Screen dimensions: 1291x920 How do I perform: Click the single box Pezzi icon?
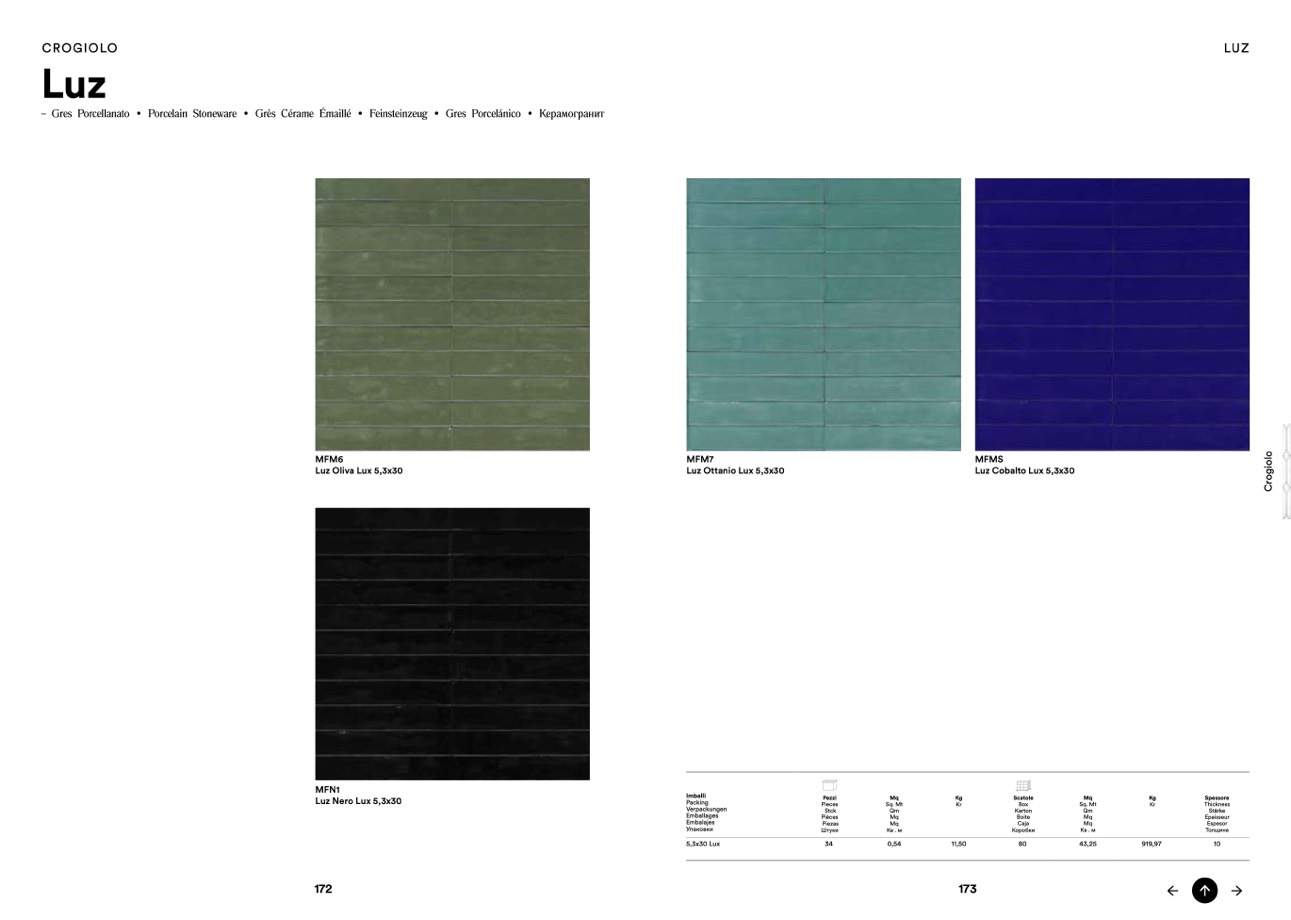[829, 785]
